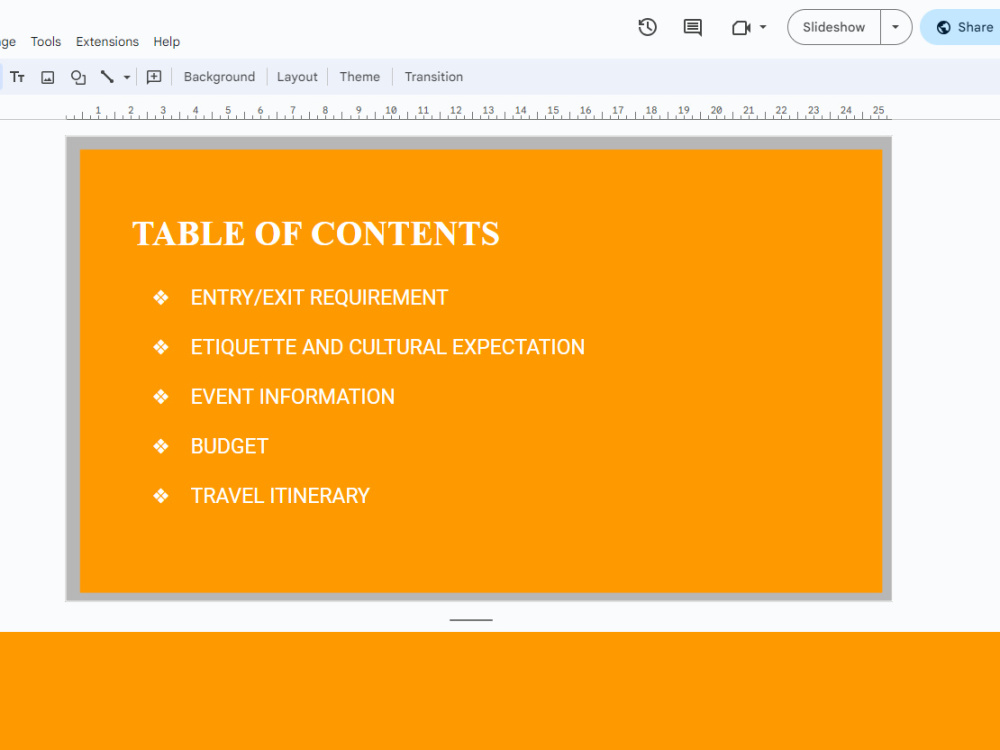Click the horizontal ruler at mark 10
This screenshot has height=750, width=1000.
click(x=391, y=112)
